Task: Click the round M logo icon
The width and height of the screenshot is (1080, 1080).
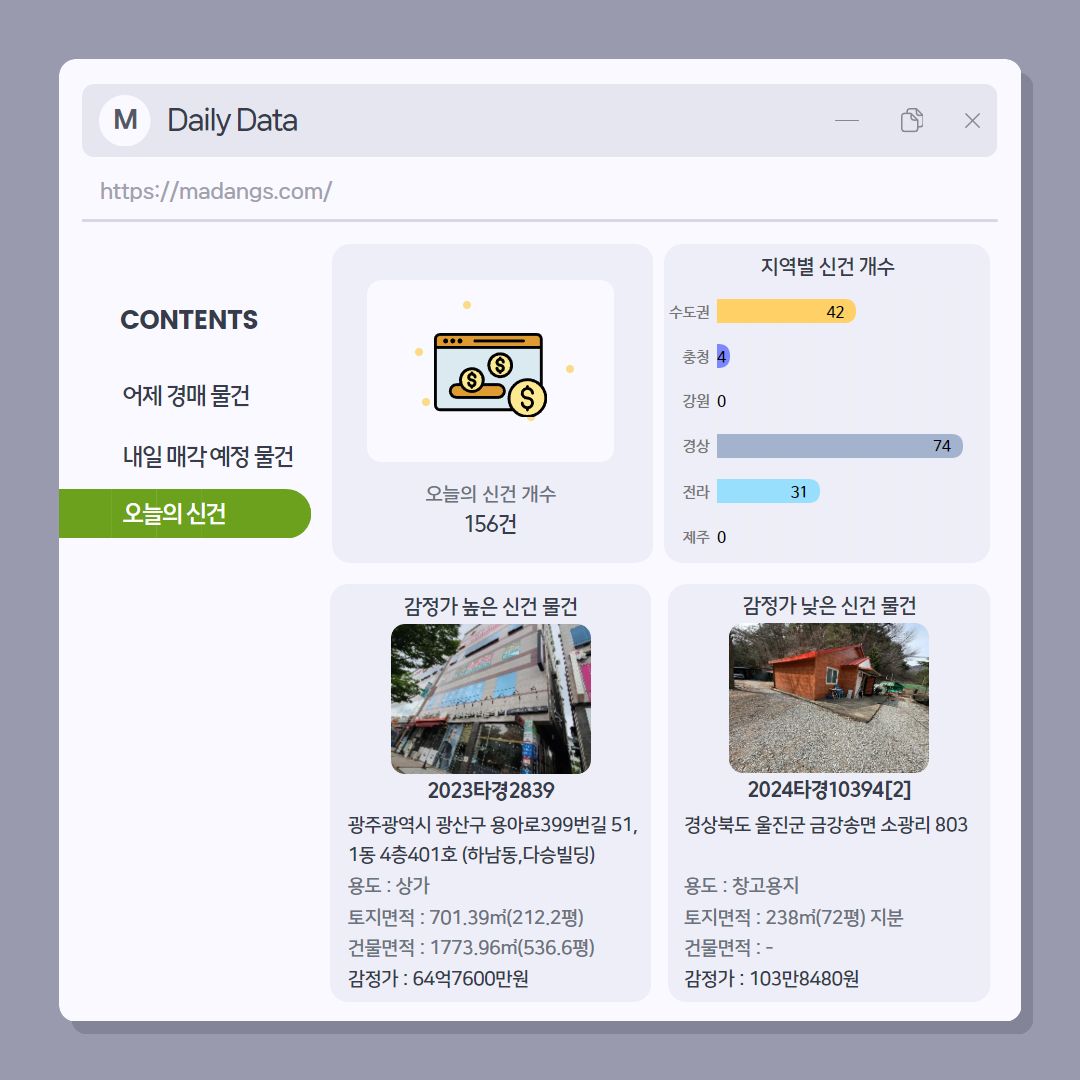Action: [125, 121]
